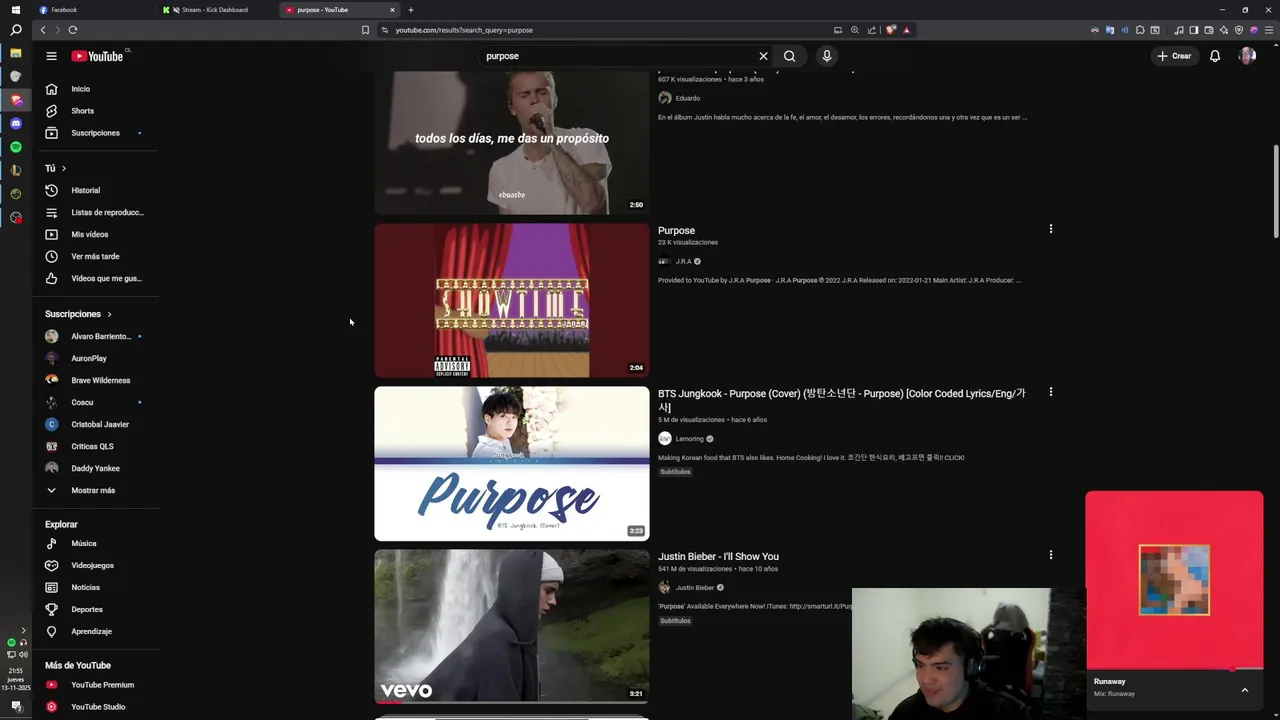Open YouTube Studio

[98, 707]
